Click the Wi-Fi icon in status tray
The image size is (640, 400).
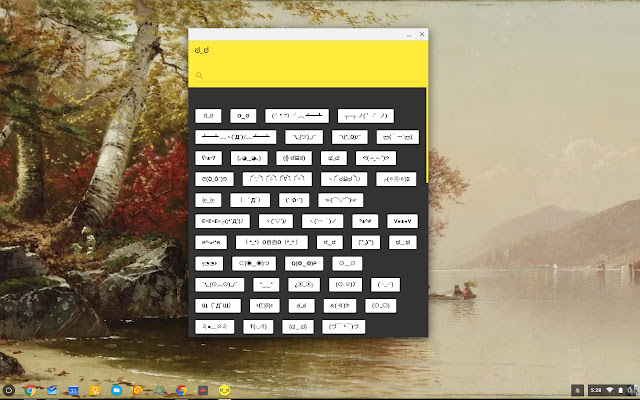(609, 390)
